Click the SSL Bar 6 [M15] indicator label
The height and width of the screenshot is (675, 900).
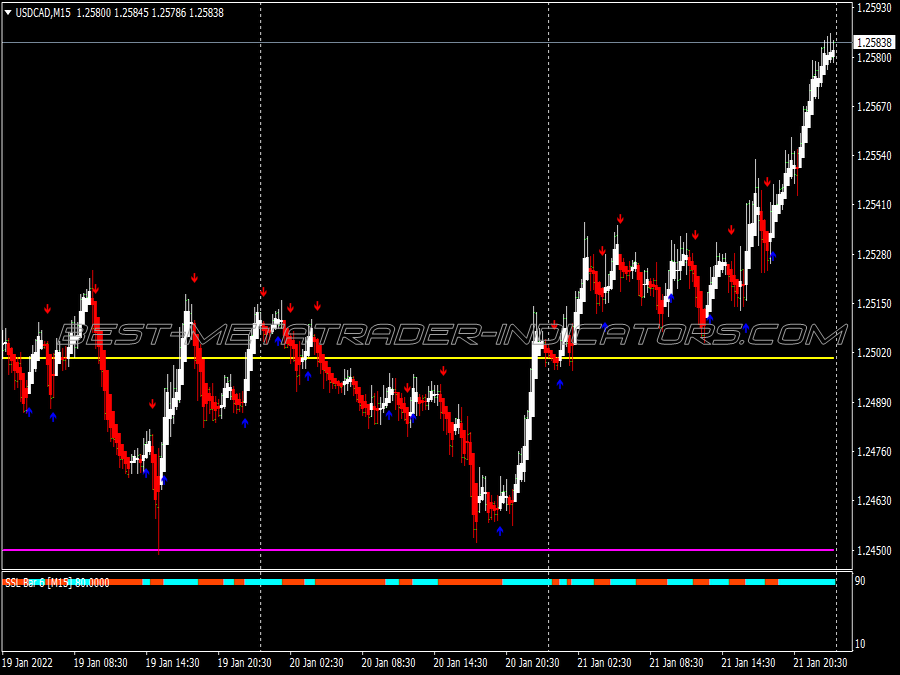[x=57, y=583]
